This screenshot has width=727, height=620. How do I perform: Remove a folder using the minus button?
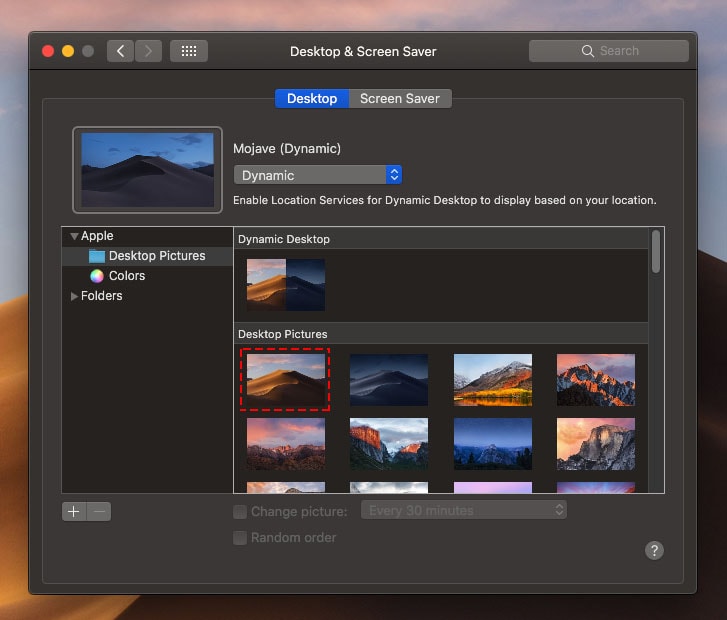(x=99, y=511)
